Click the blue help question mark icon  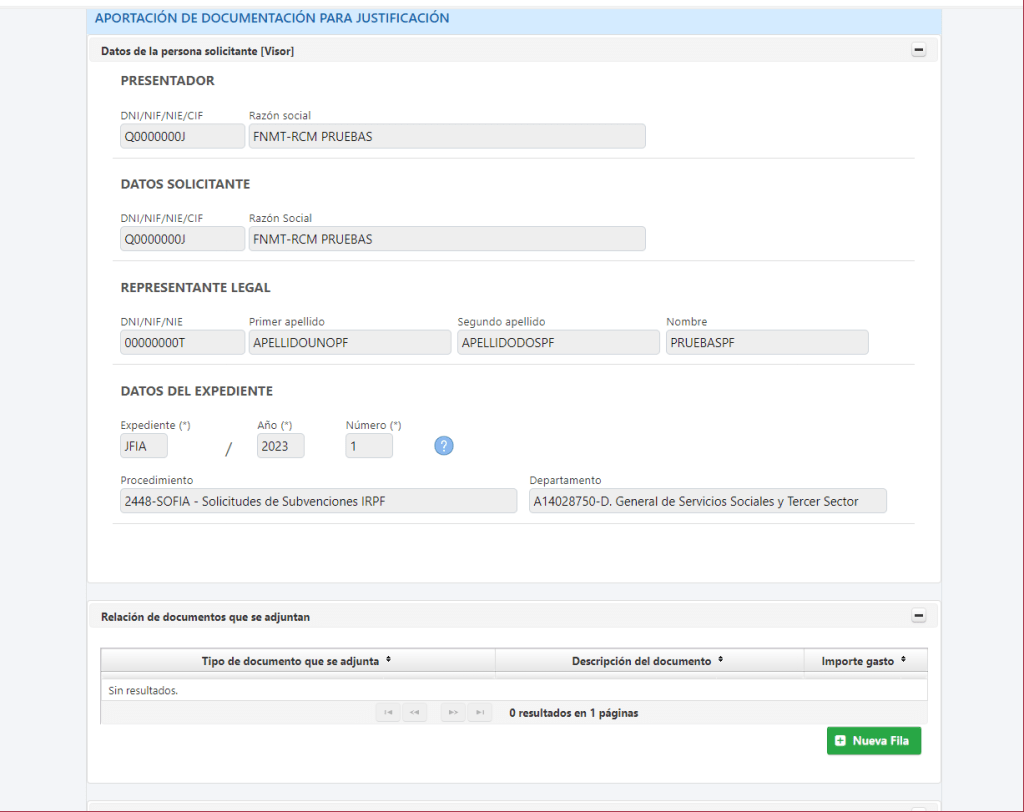pyautogui.click(x=444, y=446)
